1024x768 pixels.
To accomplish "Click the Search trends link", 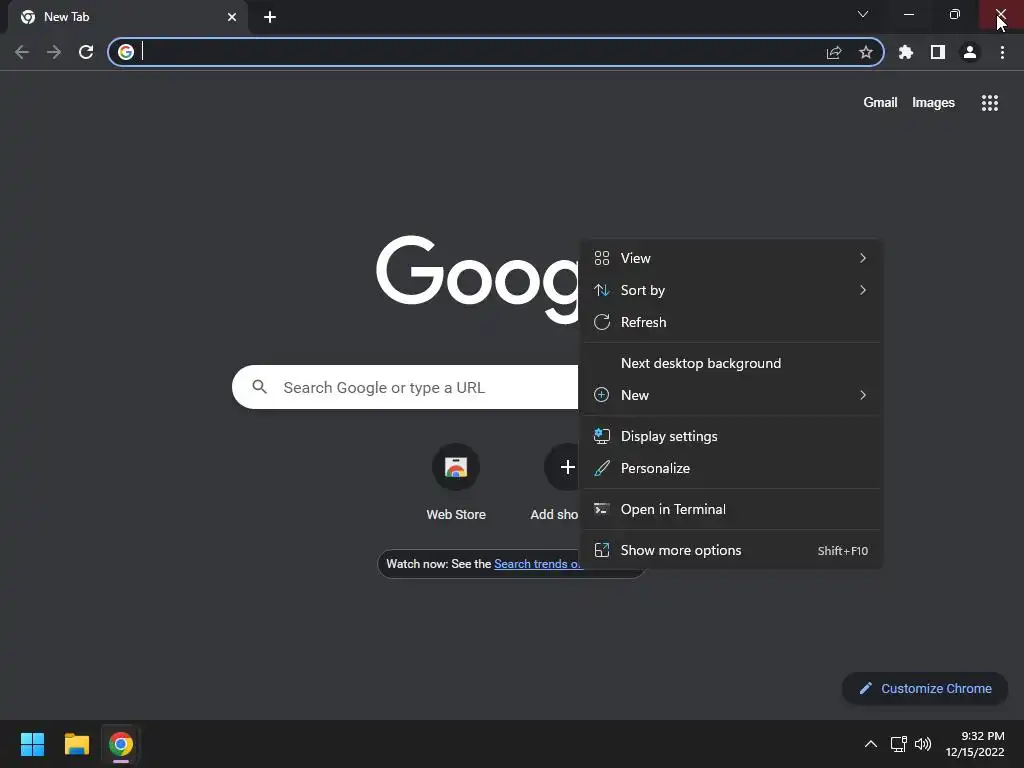I will 537,564.
